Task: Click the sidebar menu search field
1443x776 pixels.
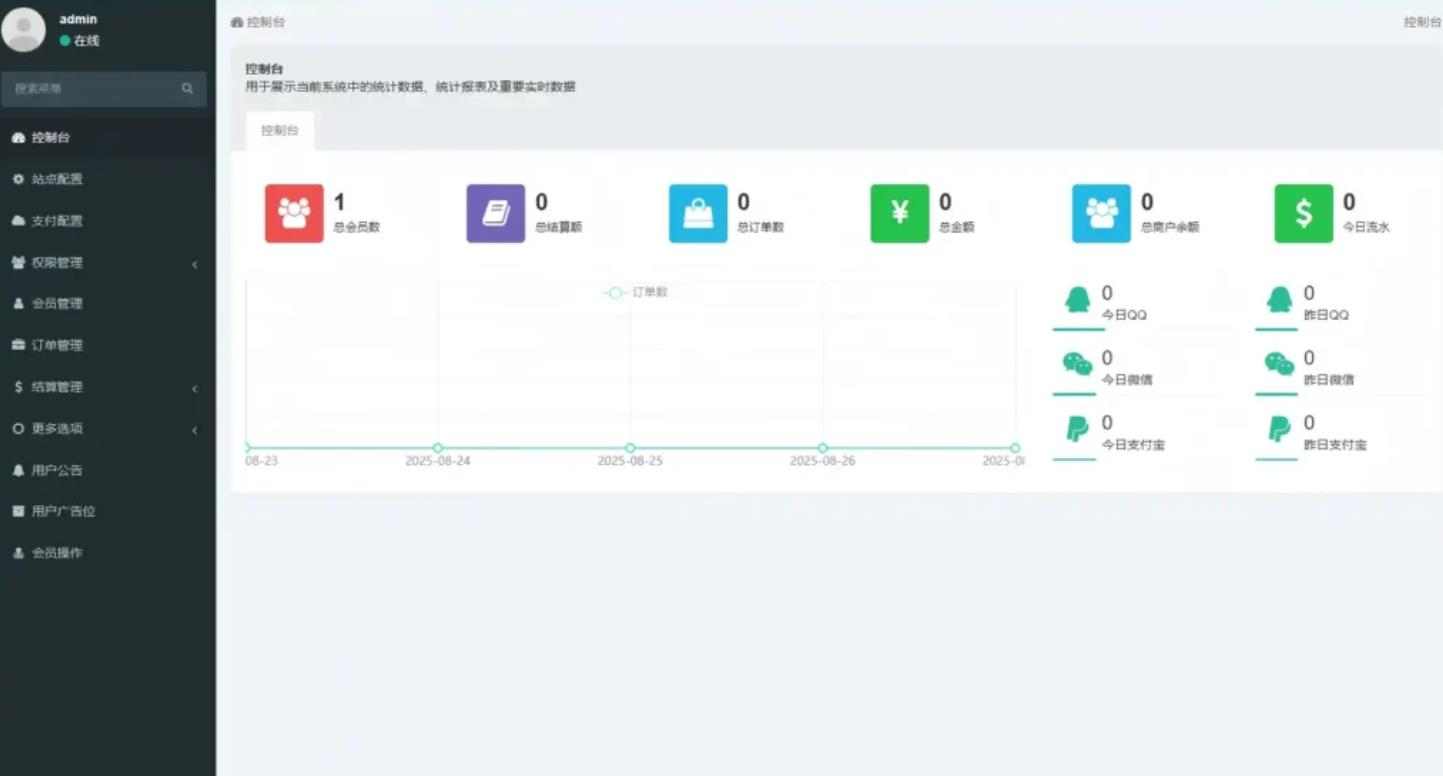Action: (x=104, y=89)
